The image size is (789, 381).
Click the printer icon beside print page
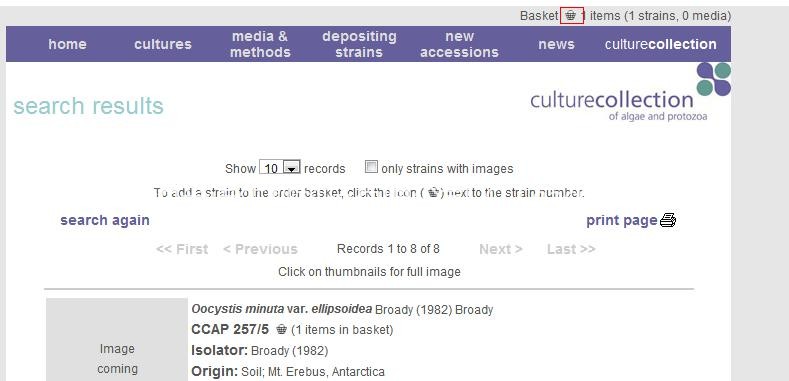pyautogui.click(x=668, y=220)
